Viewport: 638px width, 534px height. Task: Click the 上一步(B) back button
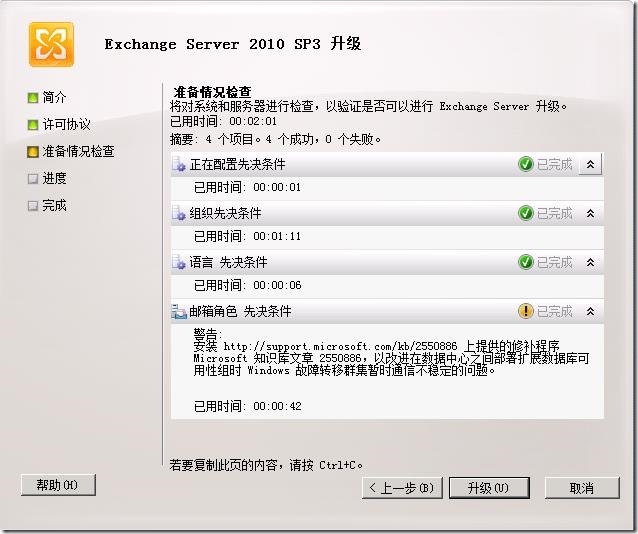(x=402, y=488)
